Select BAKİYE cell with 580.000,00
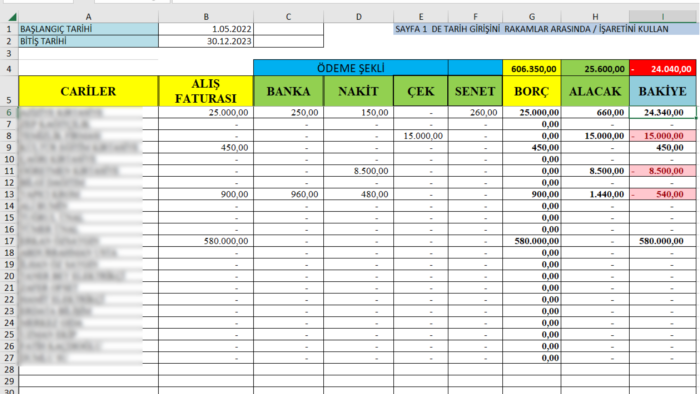 [x=662, y=241]
